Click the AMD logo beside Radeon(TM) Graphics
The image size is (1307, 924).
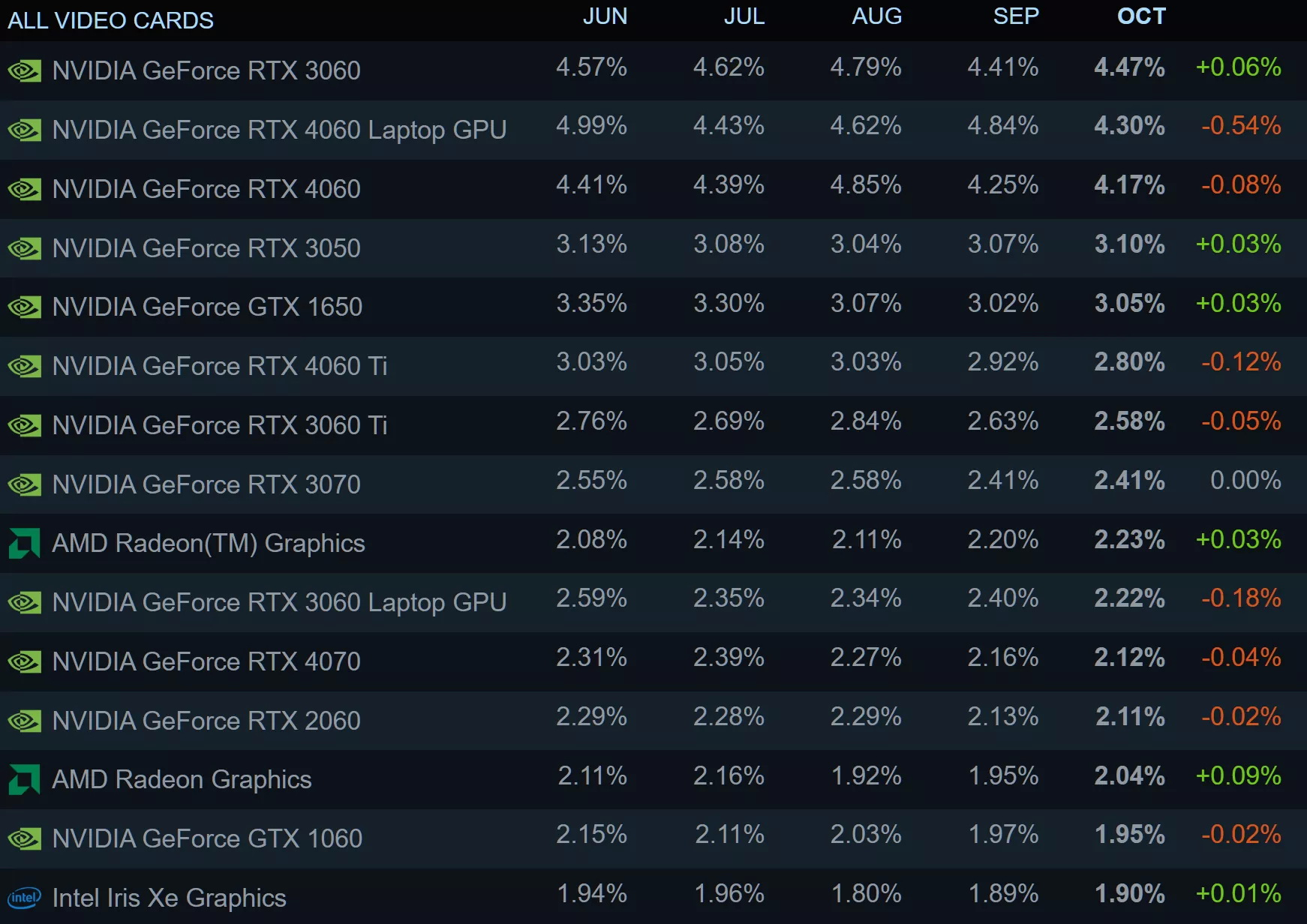point(24,544)
